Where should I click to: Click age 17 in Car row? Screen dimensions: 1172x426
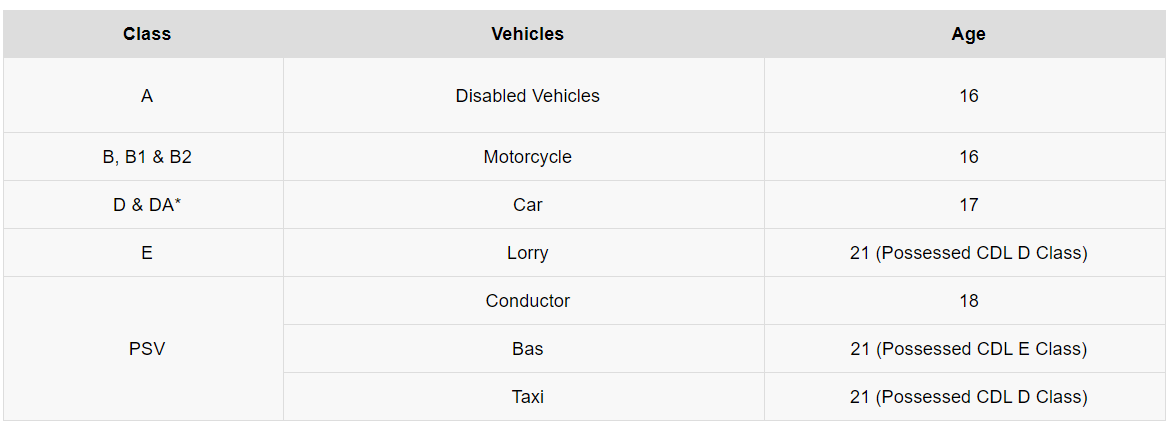968,205
